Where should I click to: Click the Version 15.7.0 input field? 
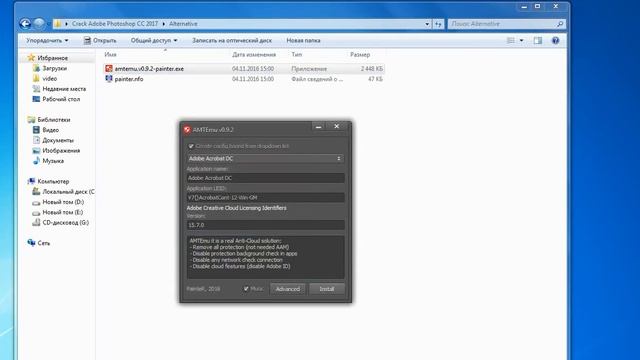click(x=265, y=225)
